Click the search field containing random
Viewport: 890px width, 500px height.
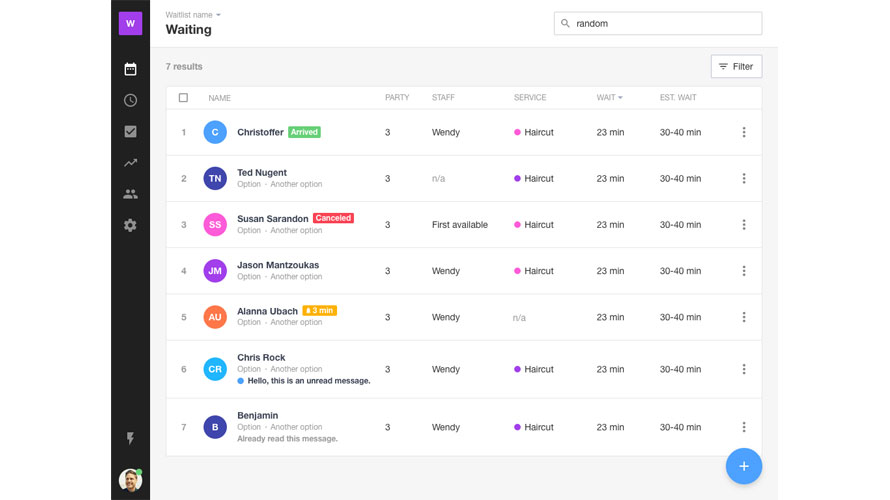click(x=658, y=23)
